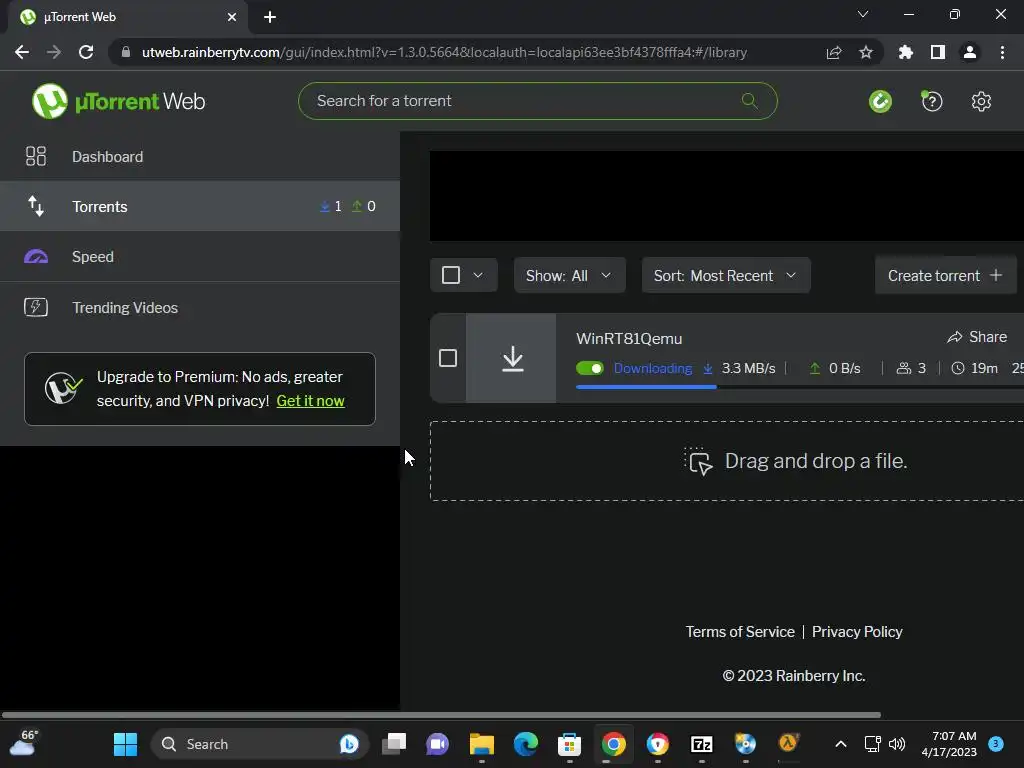Open Windows Start menu
Image resolution: width=1024 pixels, height=768 pixels.
[x=125, y=744]
